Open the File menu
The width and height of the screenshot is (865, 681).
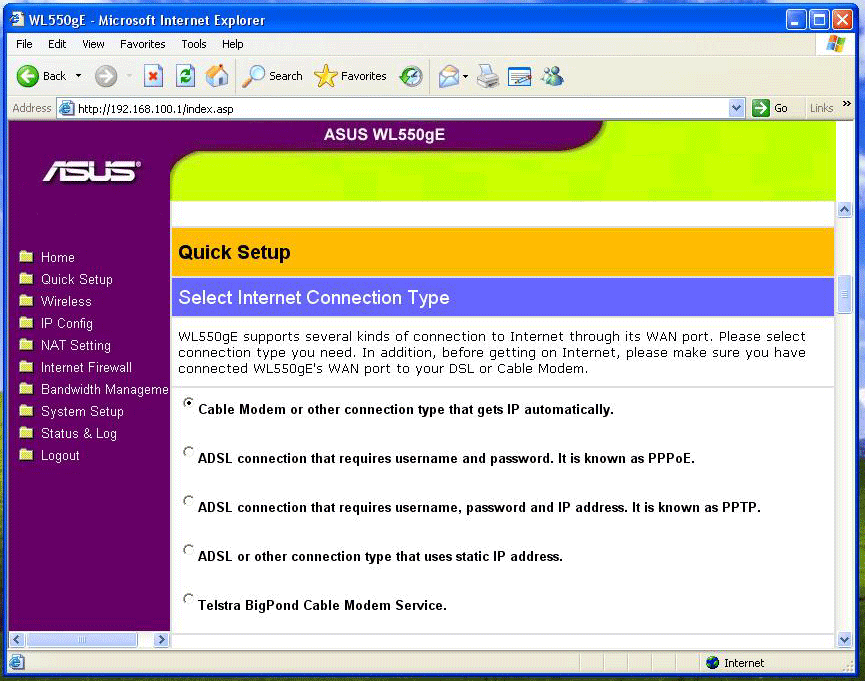coord(24,44)
